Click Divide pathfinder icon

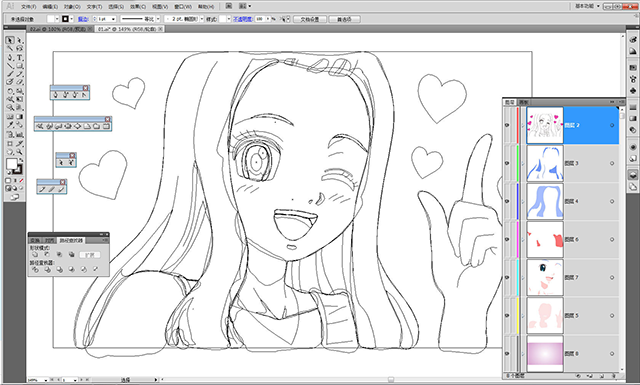pos(35,269)
